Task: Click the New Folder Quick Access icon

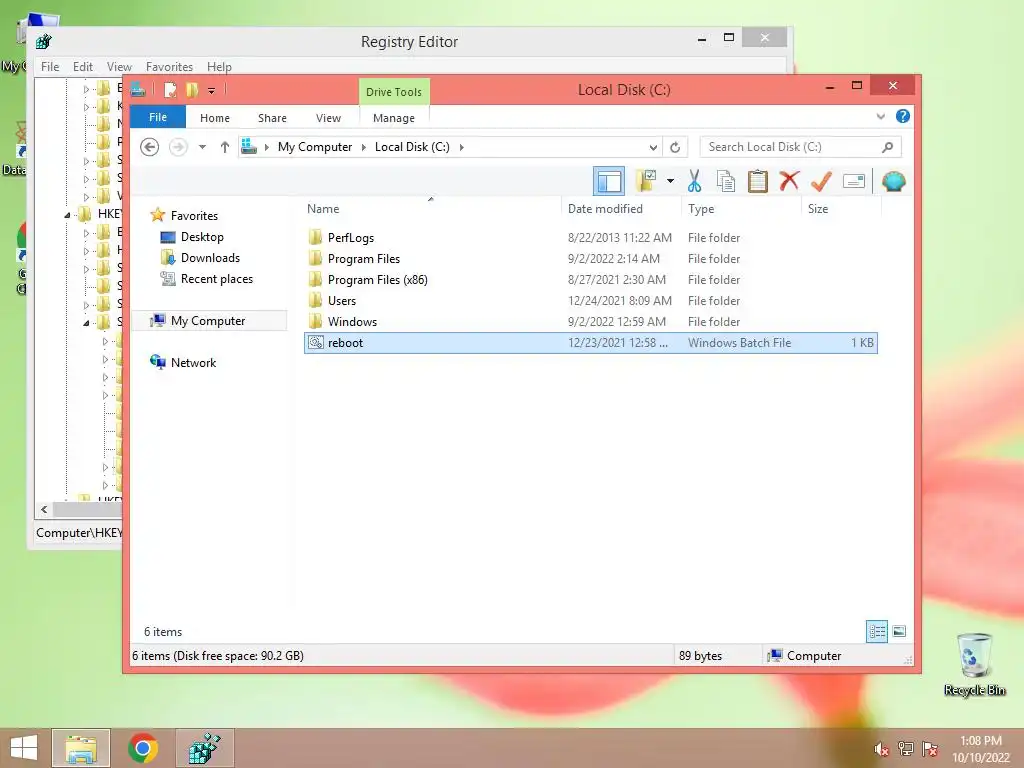Action: coord(192,90)
